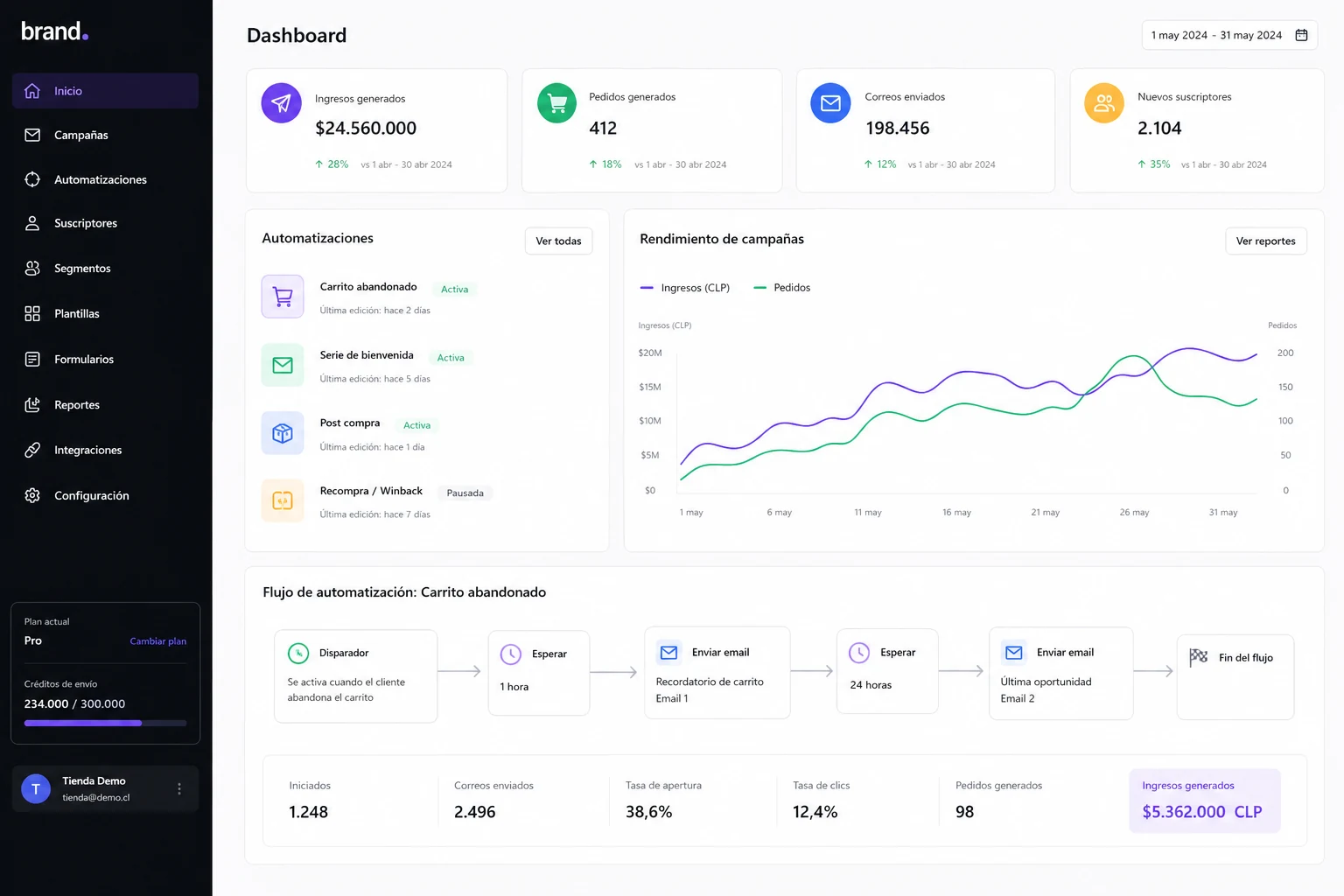
Task: Click the Tasa de apertura 38,6% value
Action: click(648, 812)
